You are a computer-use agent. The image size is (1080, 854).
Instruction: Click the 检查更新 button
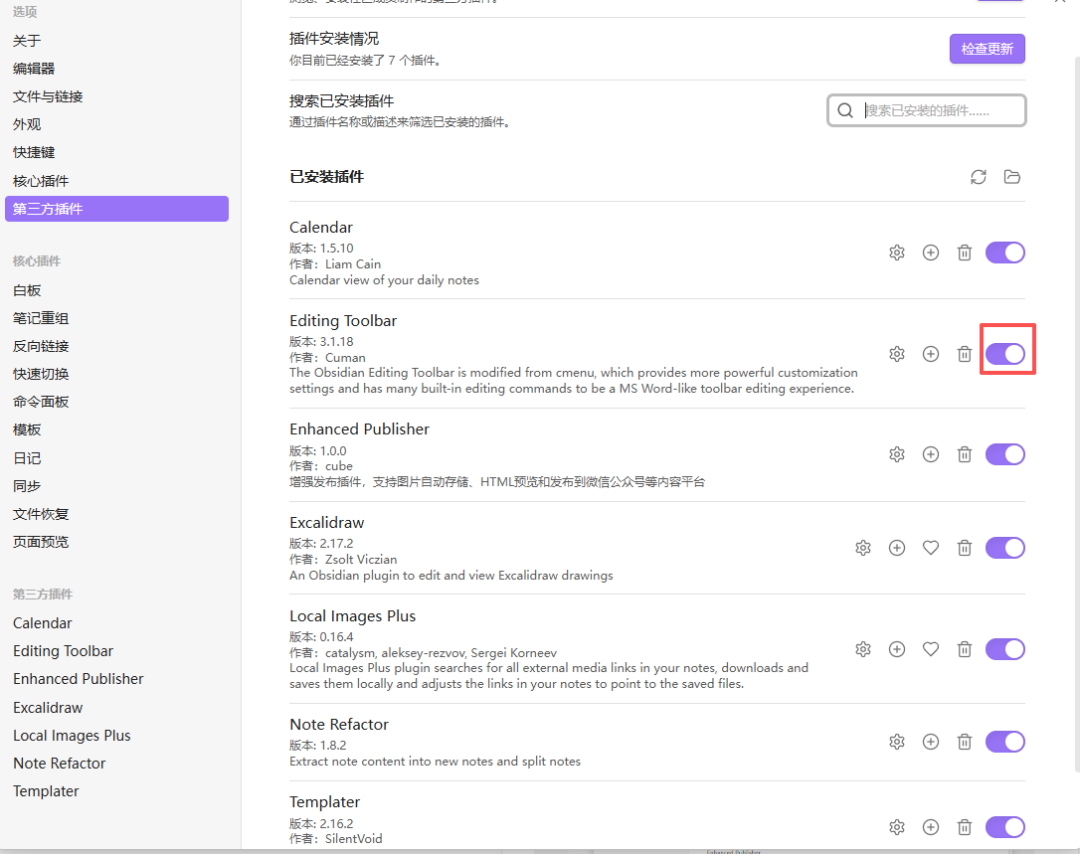click(x=986, y=49)
